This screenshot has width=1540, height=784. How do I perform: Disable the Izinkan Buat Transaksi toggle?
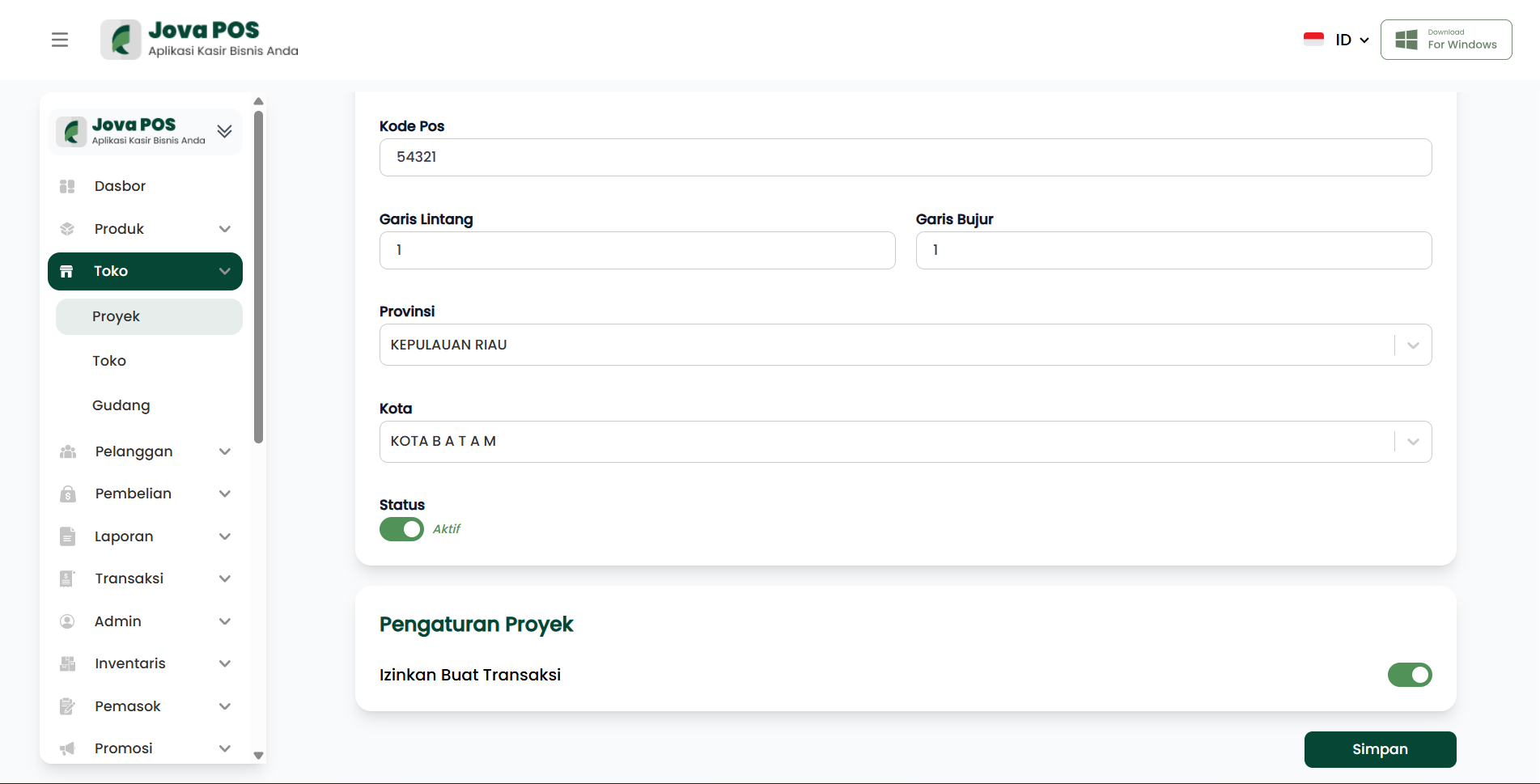1409,675
